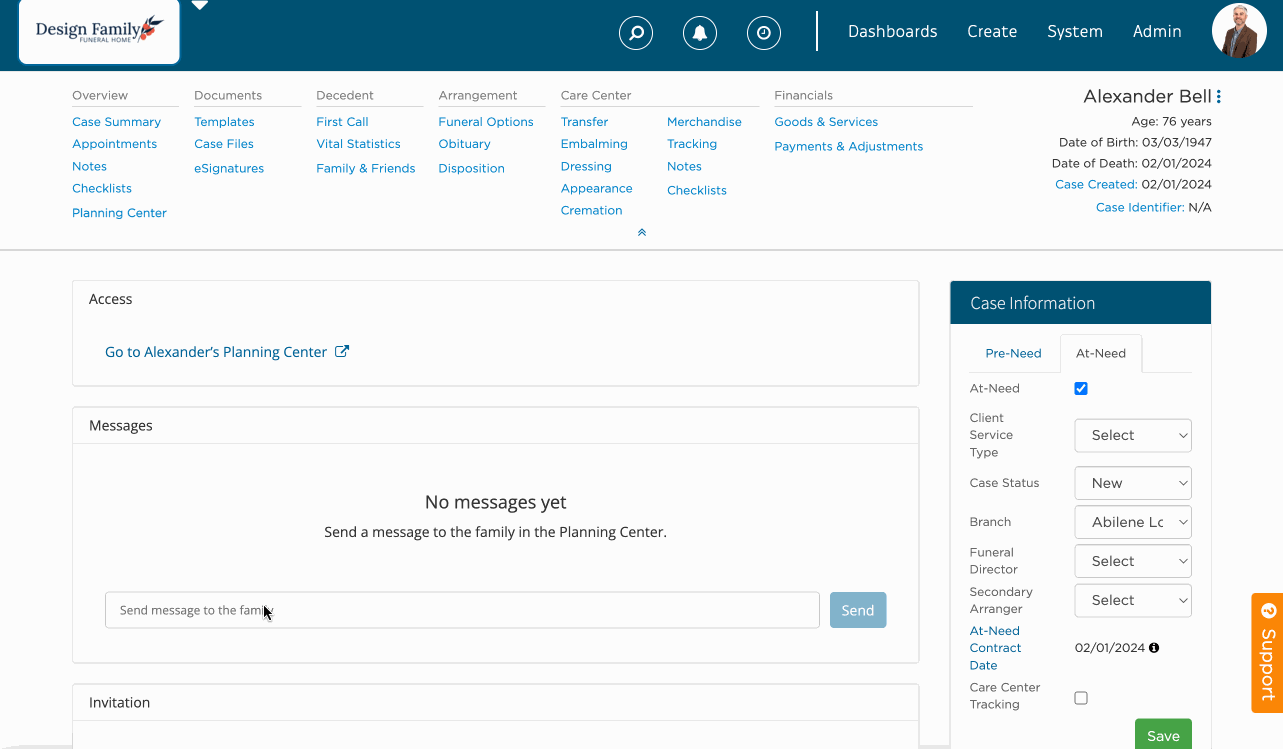Open the Branch dropdown showing Abilene
1283x749 pixels.
[x=1132, y=521]
